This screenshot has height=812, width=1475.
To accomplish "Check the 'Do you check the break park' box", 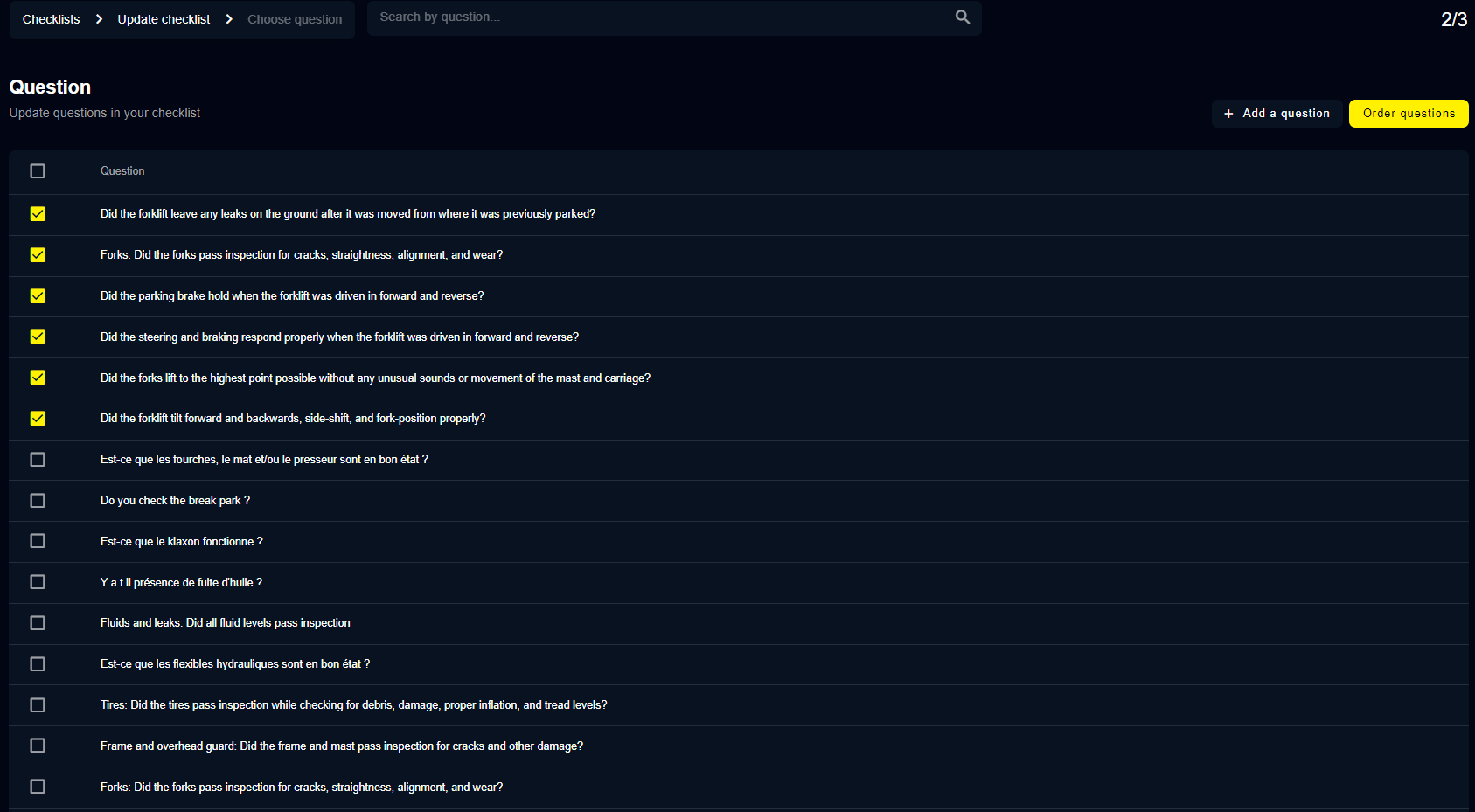I will pos(38,501).
